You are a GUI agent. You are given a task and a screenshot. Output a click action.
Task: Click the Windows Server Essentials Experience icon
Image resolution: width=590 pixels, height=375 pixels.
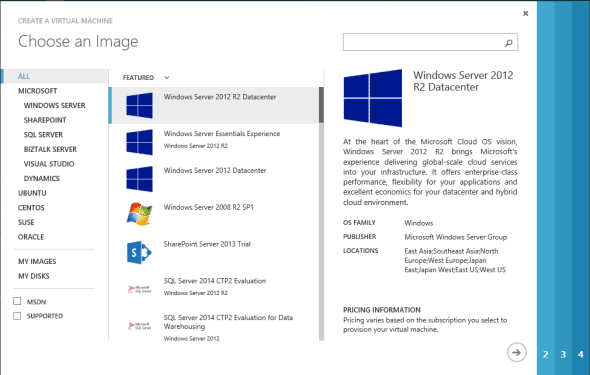[x=140, y=142]
